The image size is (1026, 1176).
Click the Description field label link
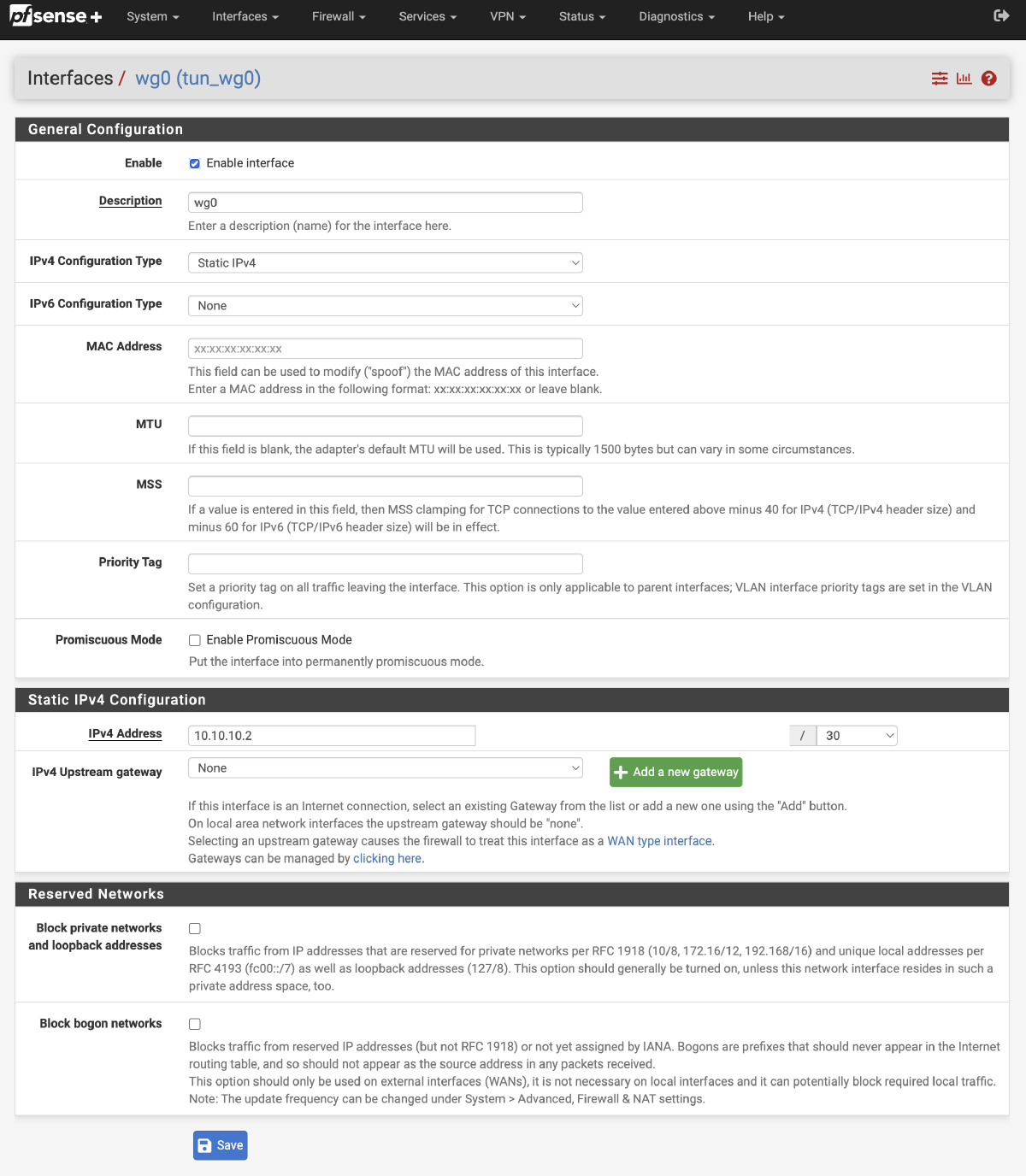[130, 201]
